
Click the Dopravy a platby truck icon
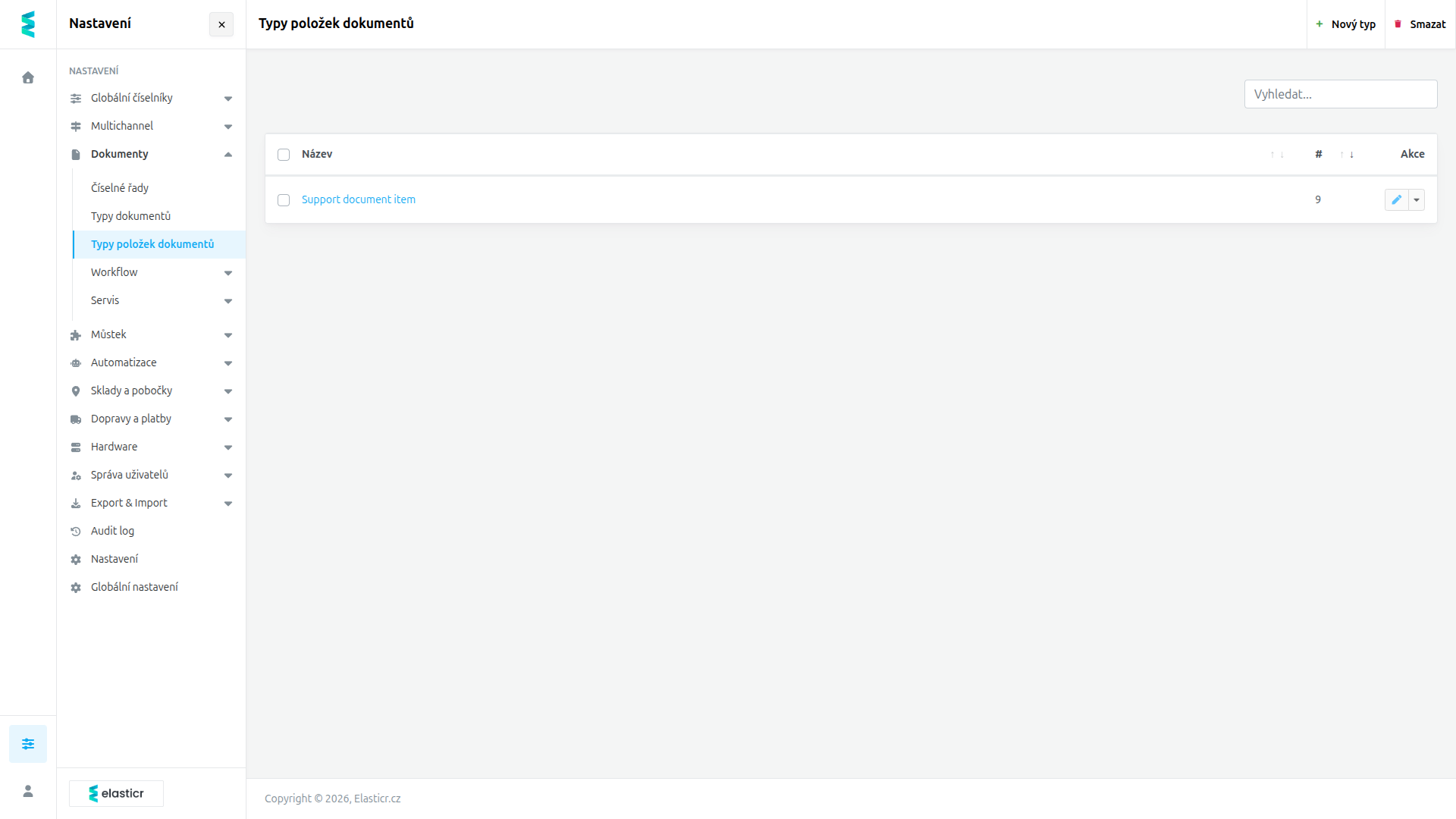76,419
